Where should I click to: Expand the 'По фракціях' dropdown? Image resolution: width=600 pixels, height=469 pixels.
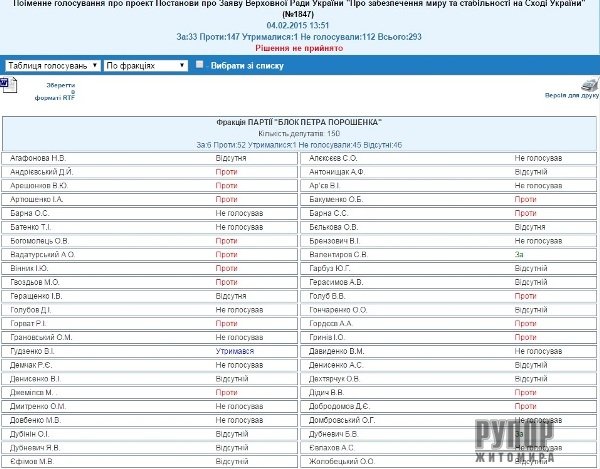point(145,65)
